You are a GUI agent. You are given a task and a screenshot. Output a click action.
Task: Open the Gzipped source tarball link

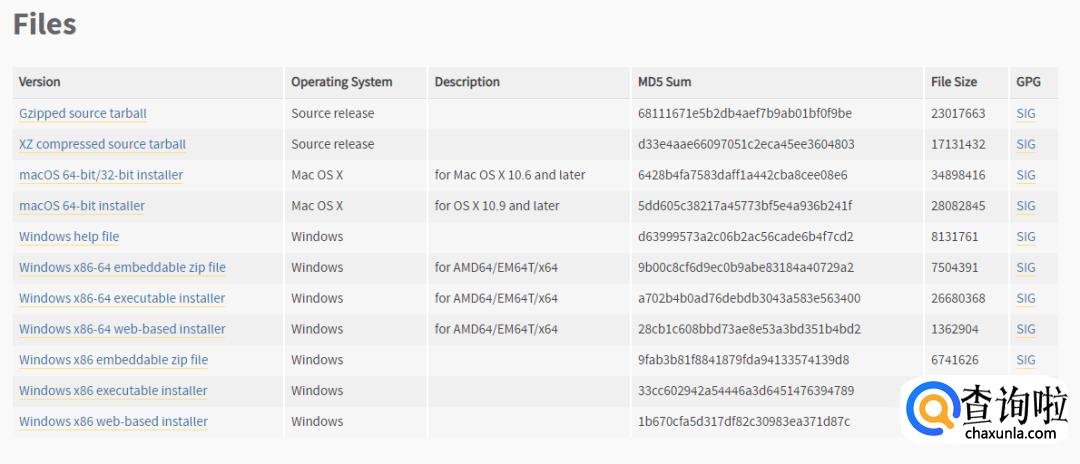83,114
